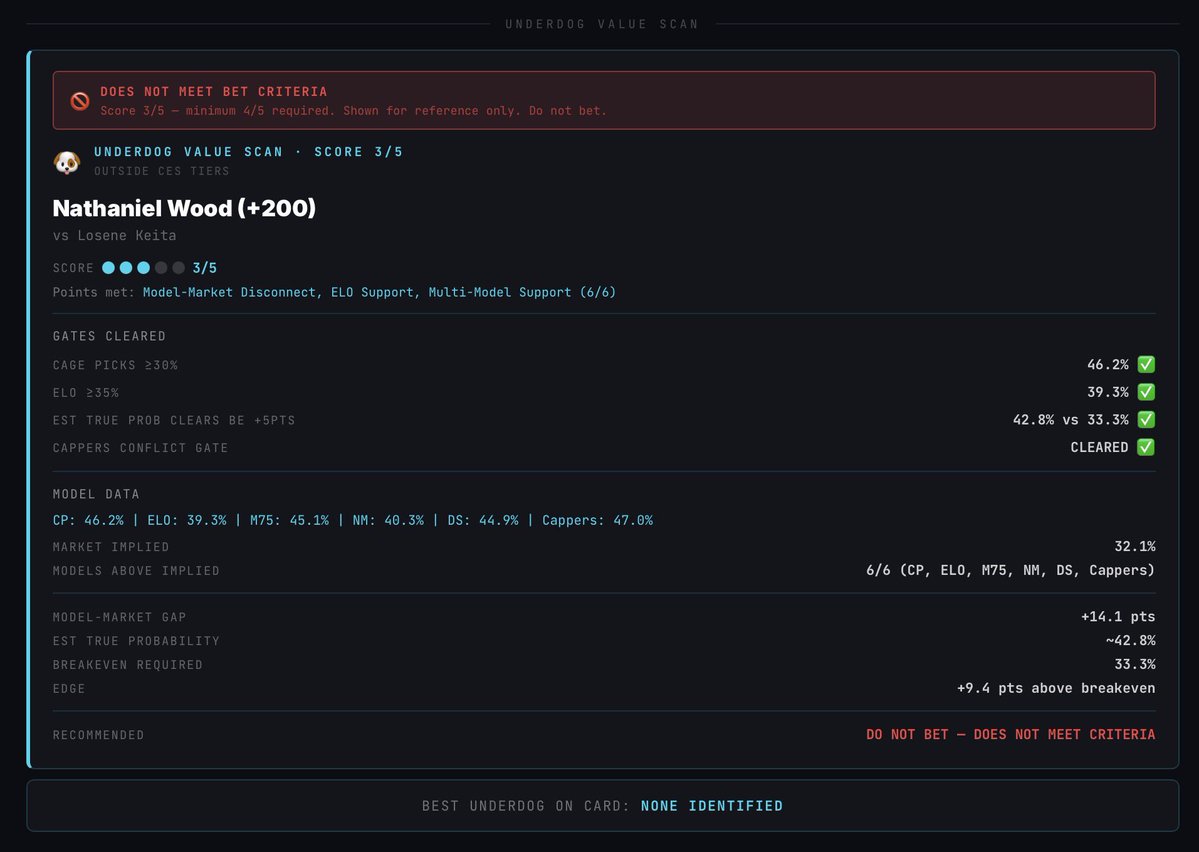
Task: Click the 'BREAKEVEN REQUIRED' label
Action: (128, 665)
